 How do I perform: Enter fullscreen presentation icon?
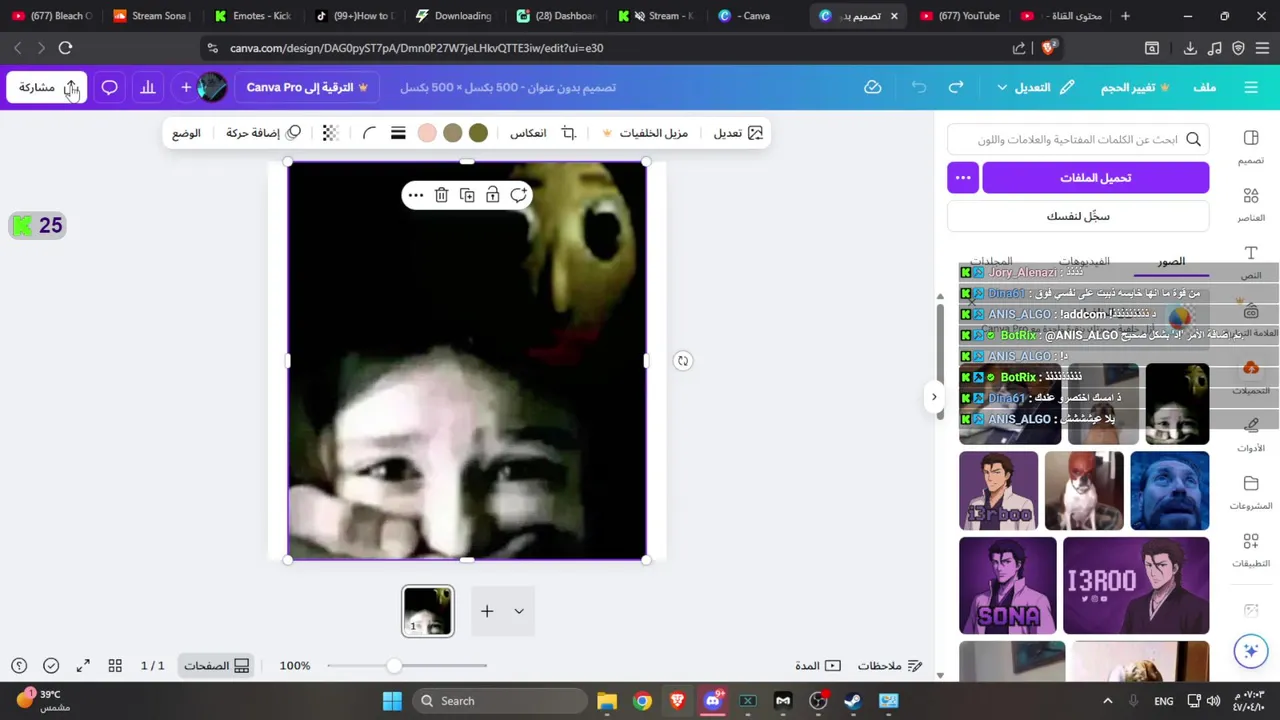point(83,666)
